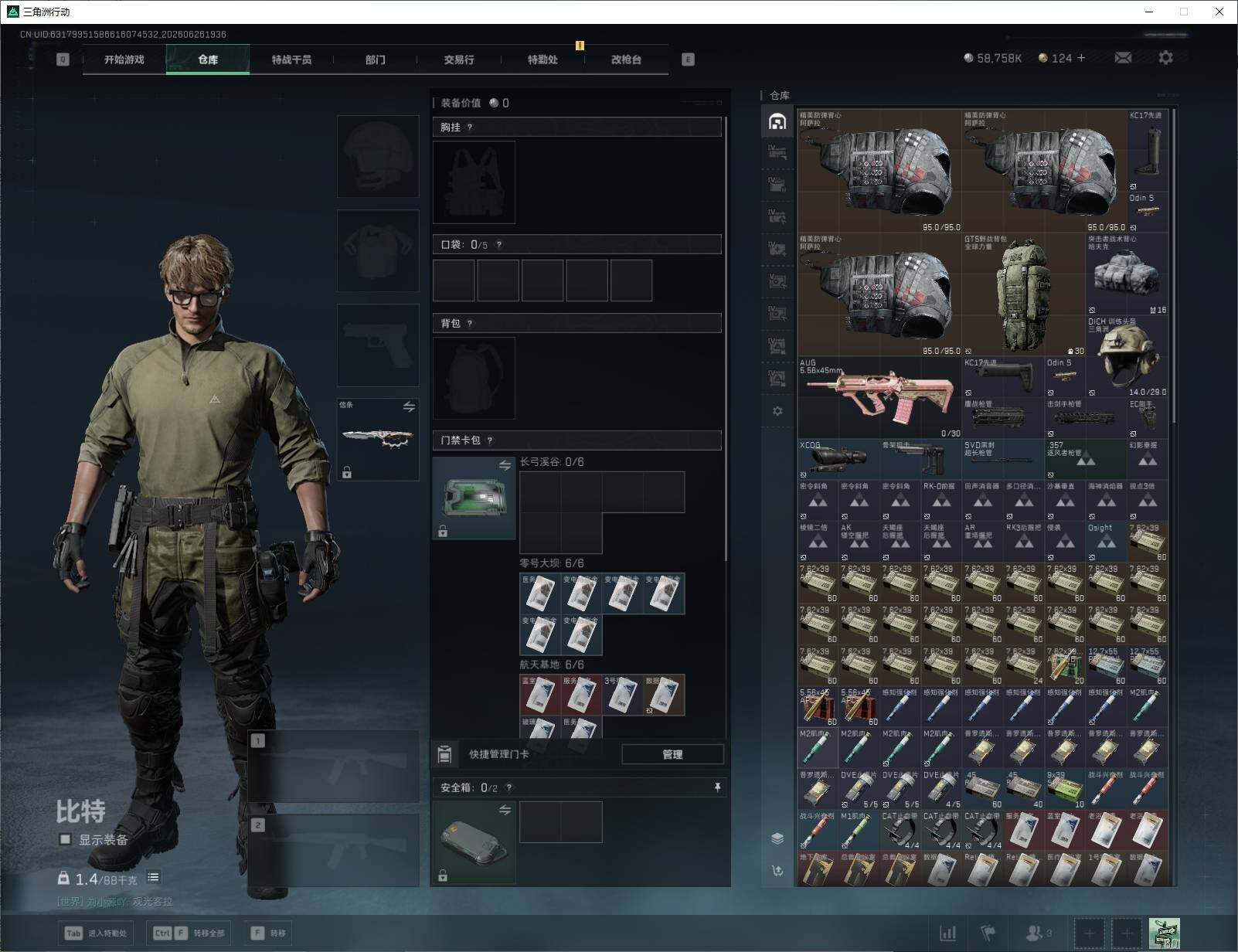Viewport: 1238px width, 952px height.
Task: Click the plus next to 124 currency
Action: point(1080,58)
